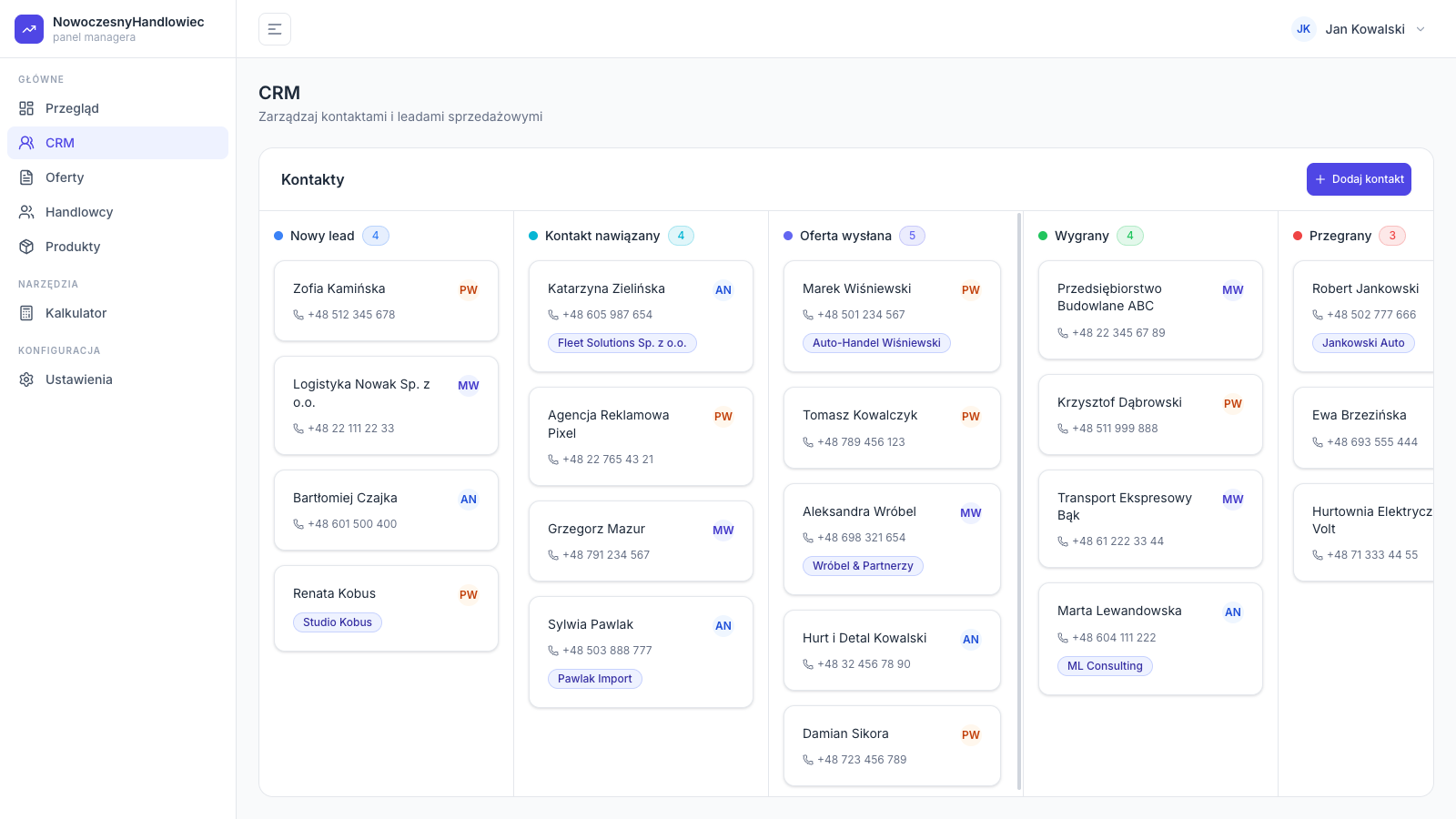1456x819 pixels.
Task: Open Ustawienia gear icon
Action: pyautogui.click(x=26, y=379)
